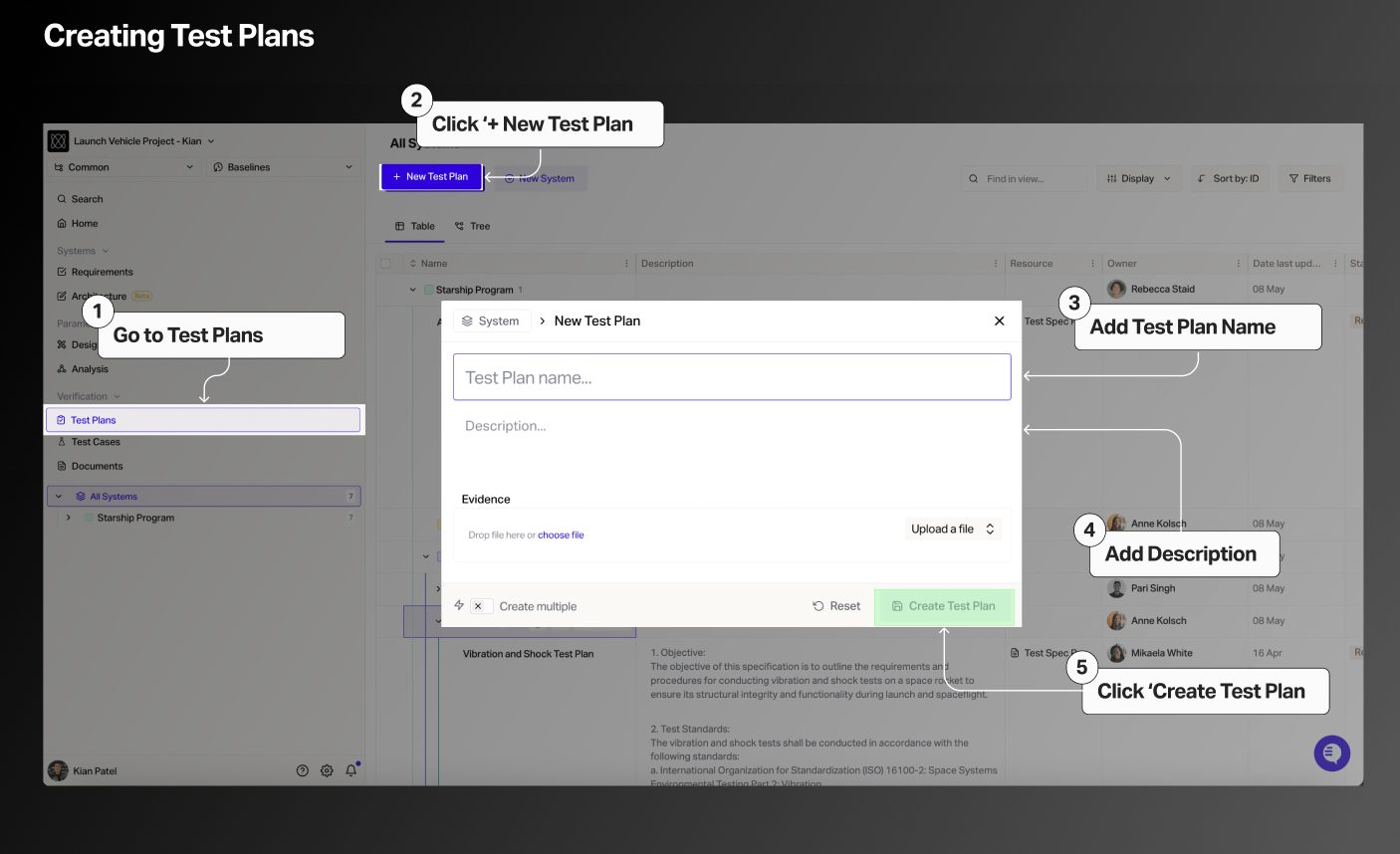Close the New Test Plan dialog
The height and width of the screenshot is (854, 1400).
tap(999, 320)
